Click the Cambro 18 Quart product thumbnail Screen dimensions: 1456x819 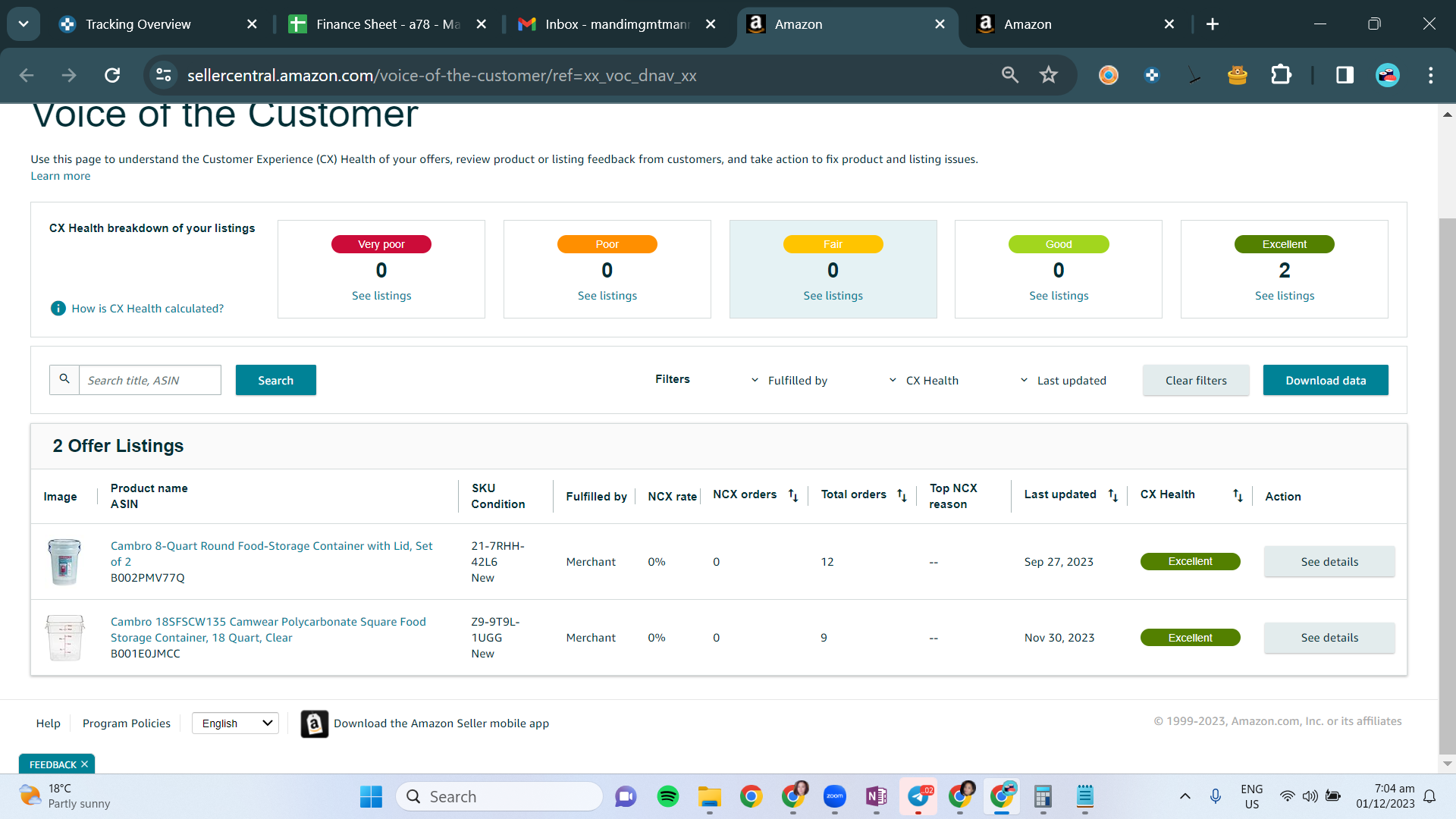64,637
